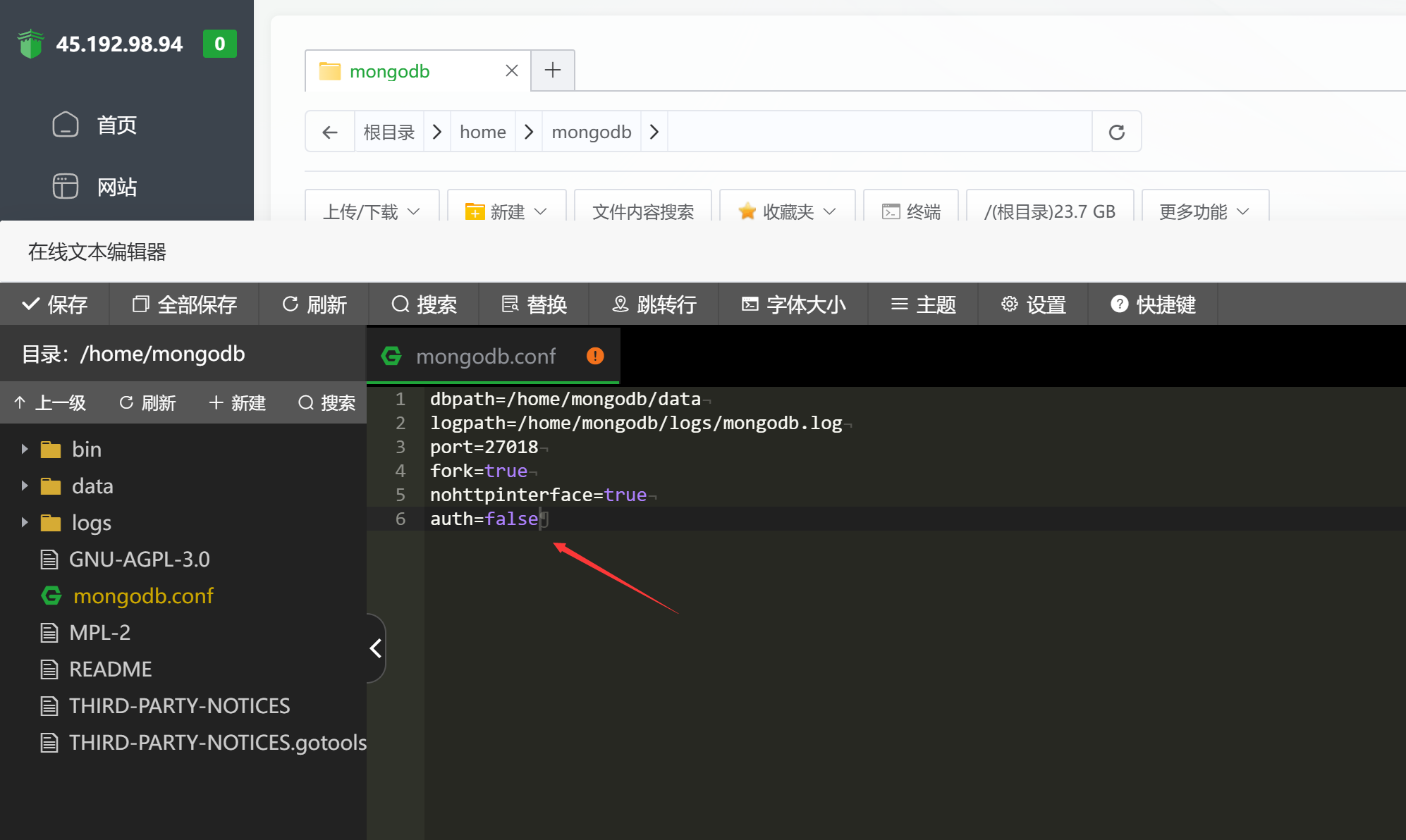This screenshot has height=840, width=1406.
Task: Expand the data folder arrow
Action: point(25,486)
